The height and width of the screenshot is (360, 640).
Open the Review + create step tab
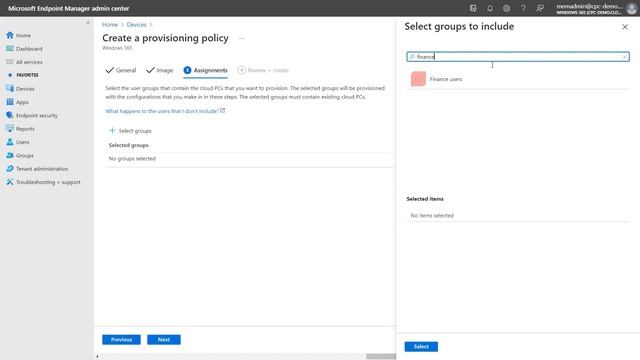pyautogui.click(x=263, y=70)
